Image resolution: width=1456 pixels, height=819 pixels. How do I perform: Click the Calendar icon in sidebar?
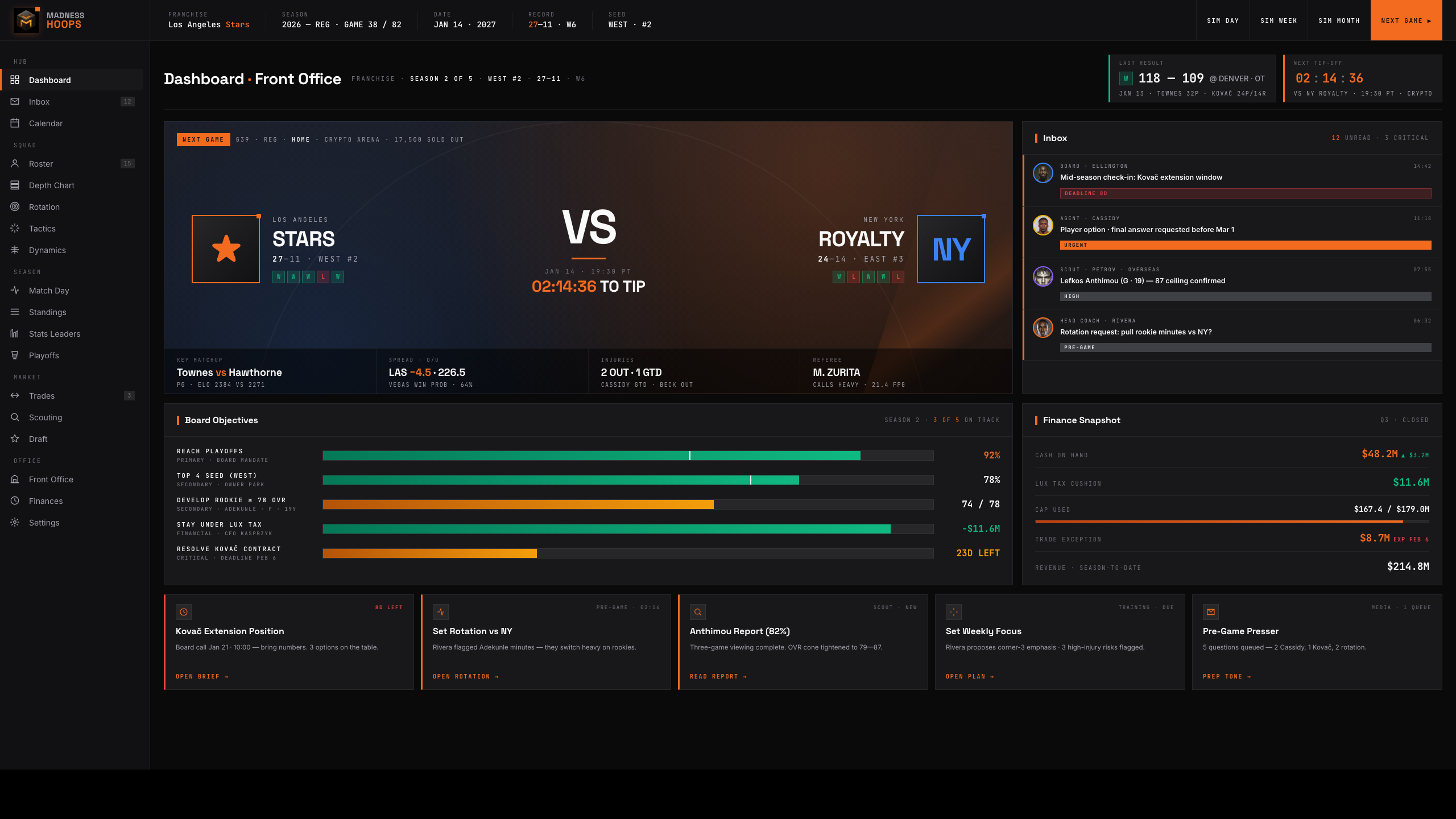(x=15, y=123)
